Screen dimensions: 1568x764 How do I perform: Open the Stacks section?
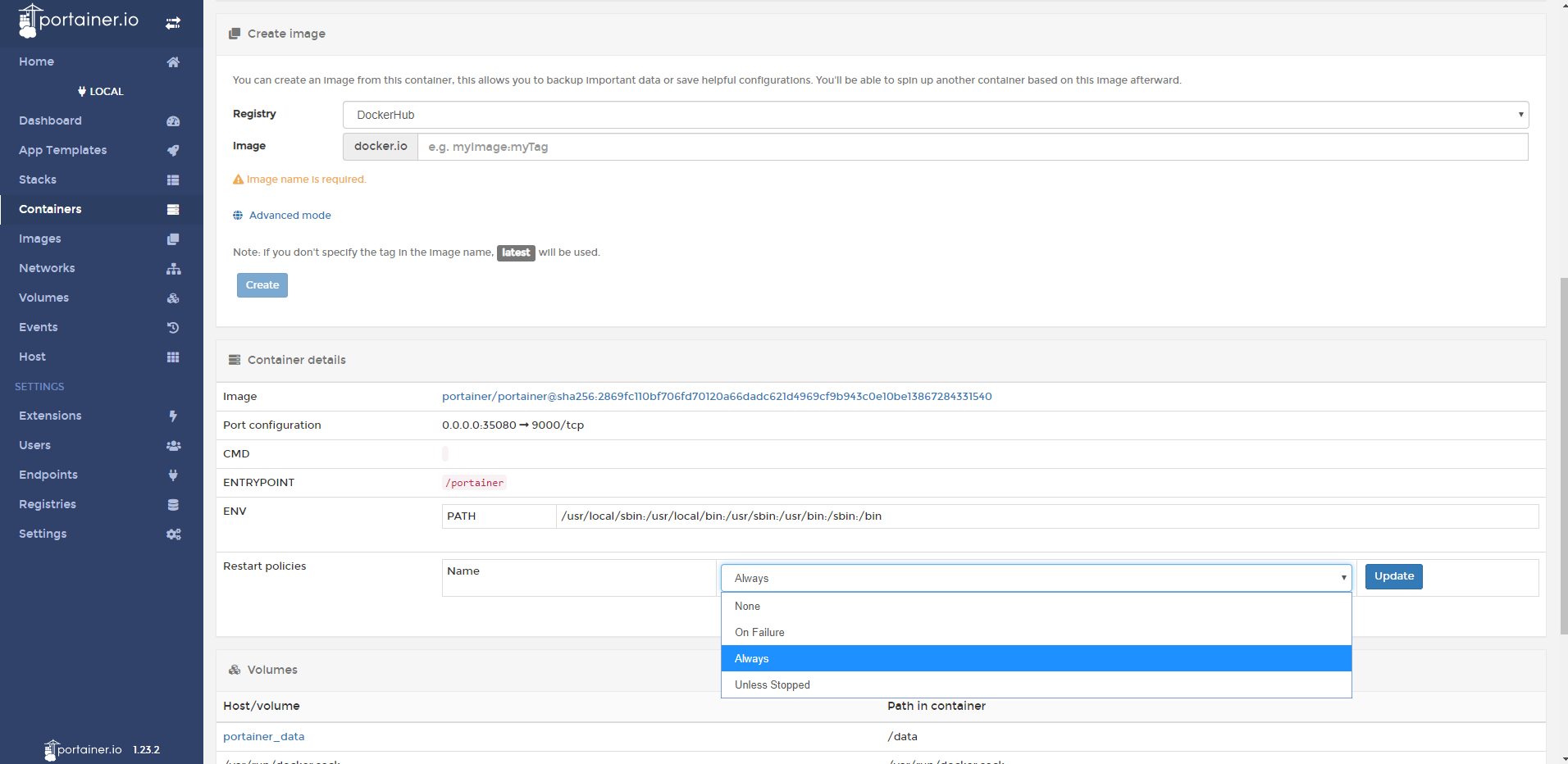click(38, 180)
